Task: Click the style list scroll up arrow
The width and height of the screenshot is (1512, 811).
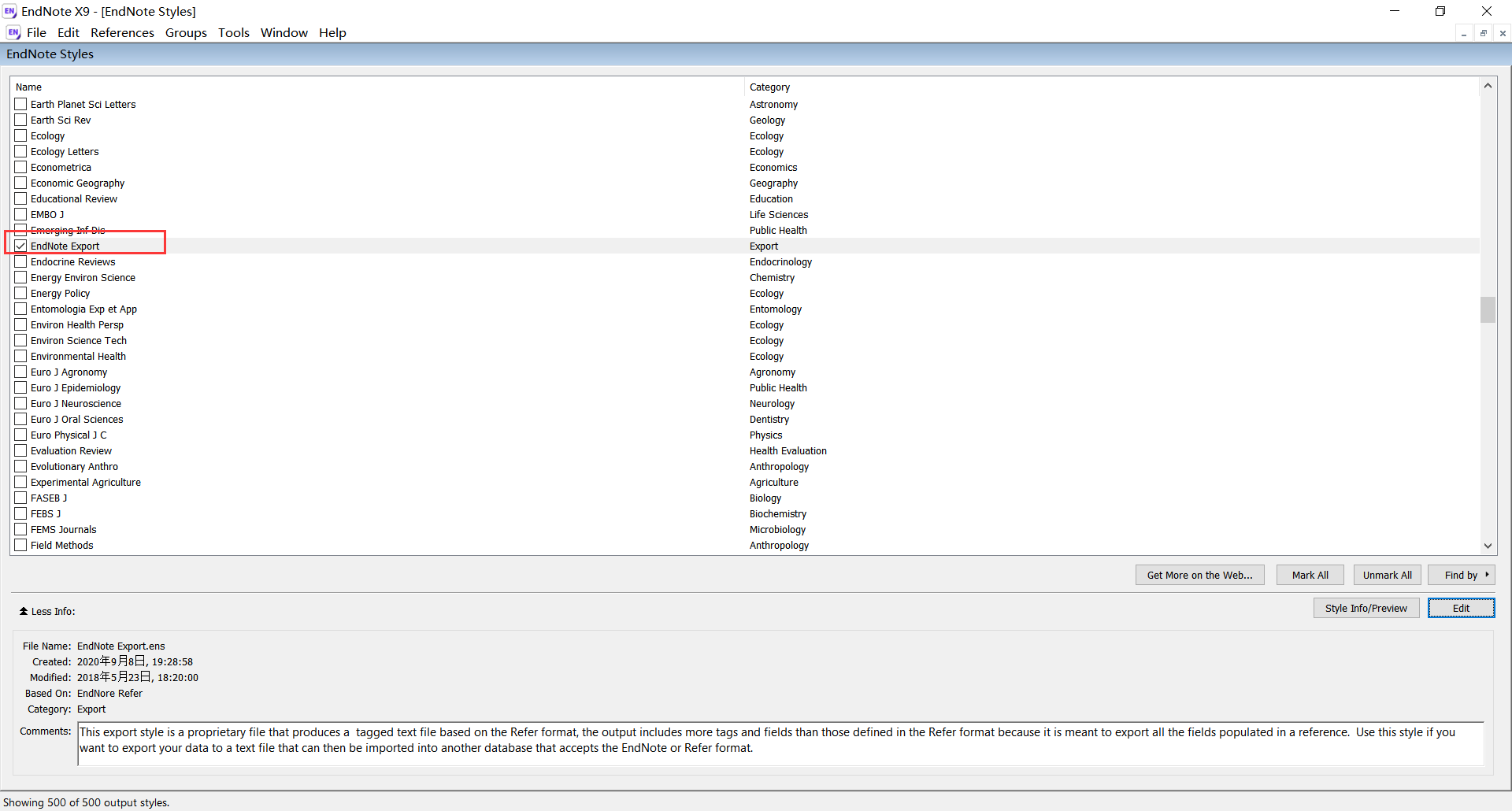Action: pos(1488,85)
